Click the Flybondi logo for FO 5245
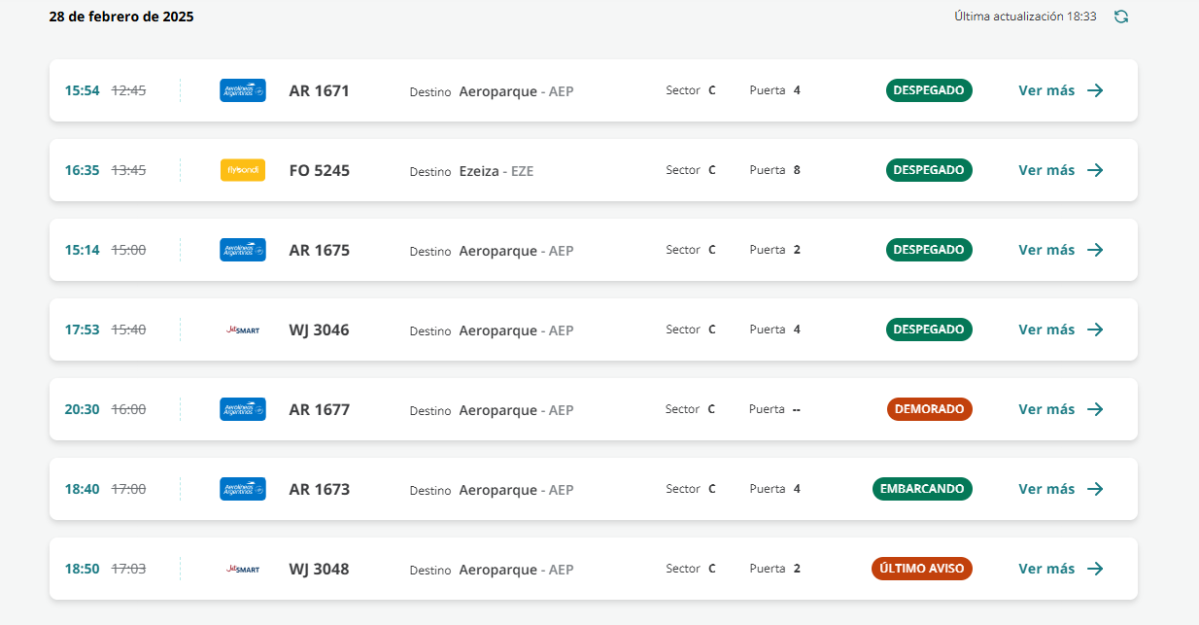Screen dimensions: 1199x625 (x=242, y=170)
